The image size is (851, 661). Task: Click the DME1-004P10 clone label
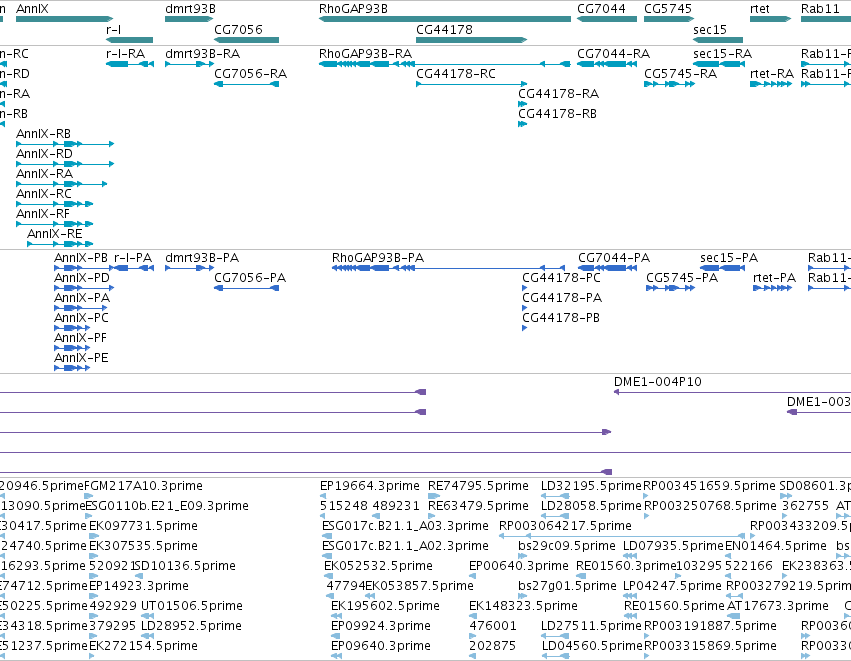(657, 382)
